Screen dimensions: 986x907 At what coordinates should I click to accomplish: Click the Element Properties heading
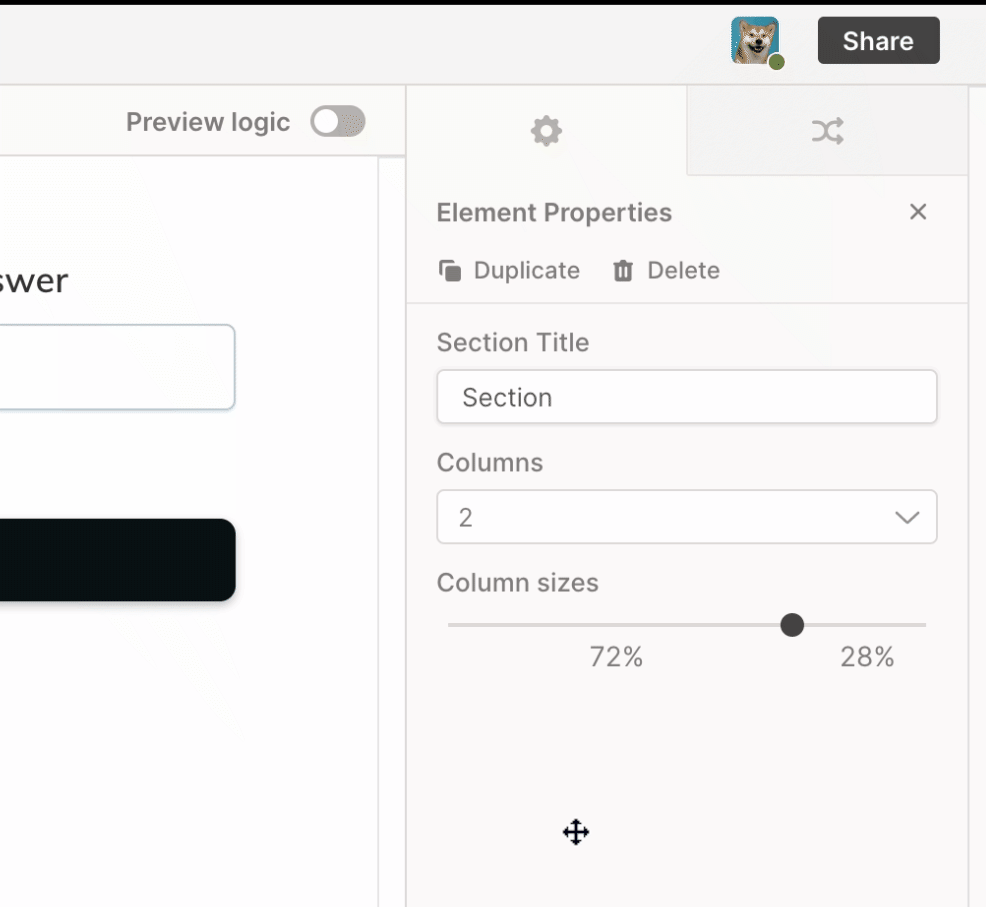pyautogui.click(x=554, y=213)
